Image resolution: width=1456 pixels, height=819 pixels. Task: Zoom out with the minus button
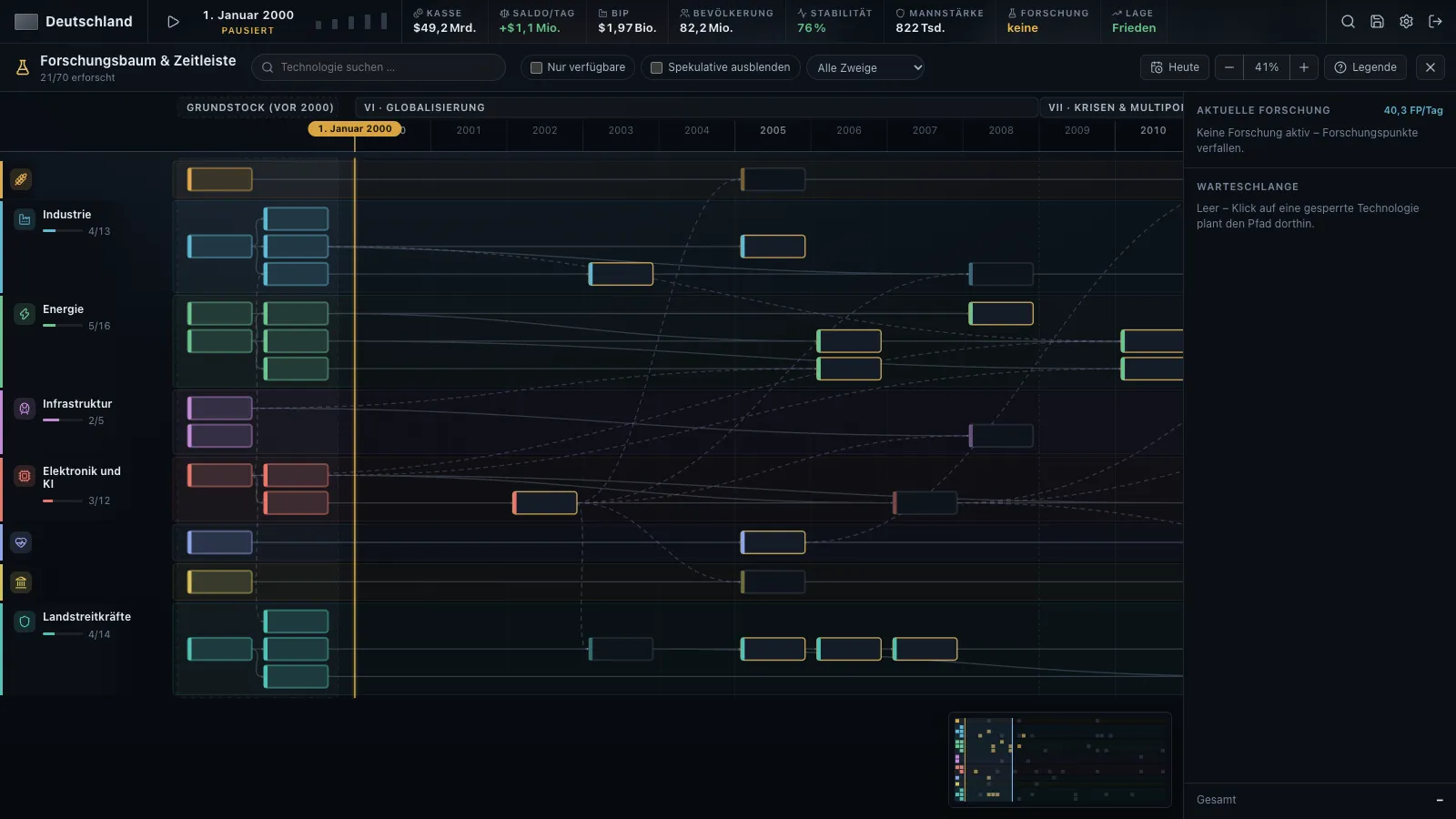coord(1229,67)
